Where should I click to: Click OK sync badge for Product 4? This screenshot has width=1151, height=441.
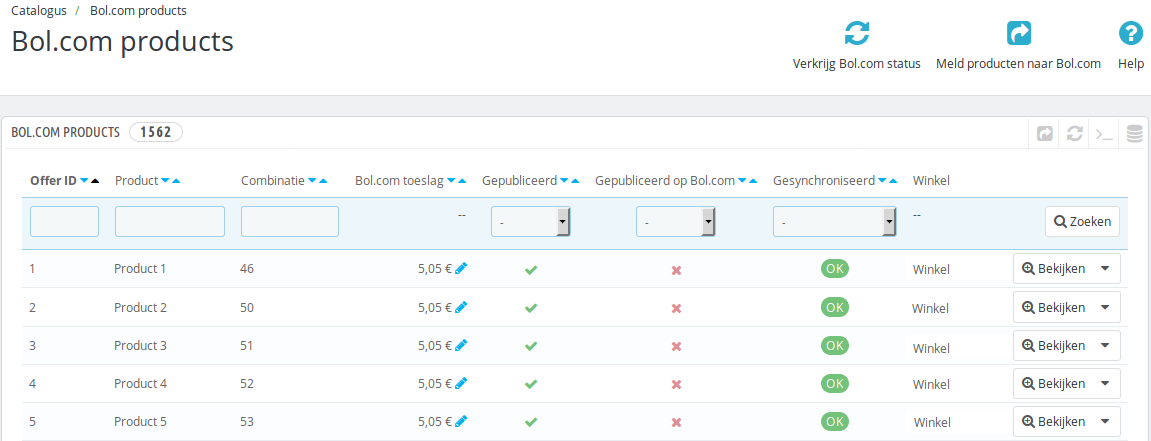click(x=835, y=383)
